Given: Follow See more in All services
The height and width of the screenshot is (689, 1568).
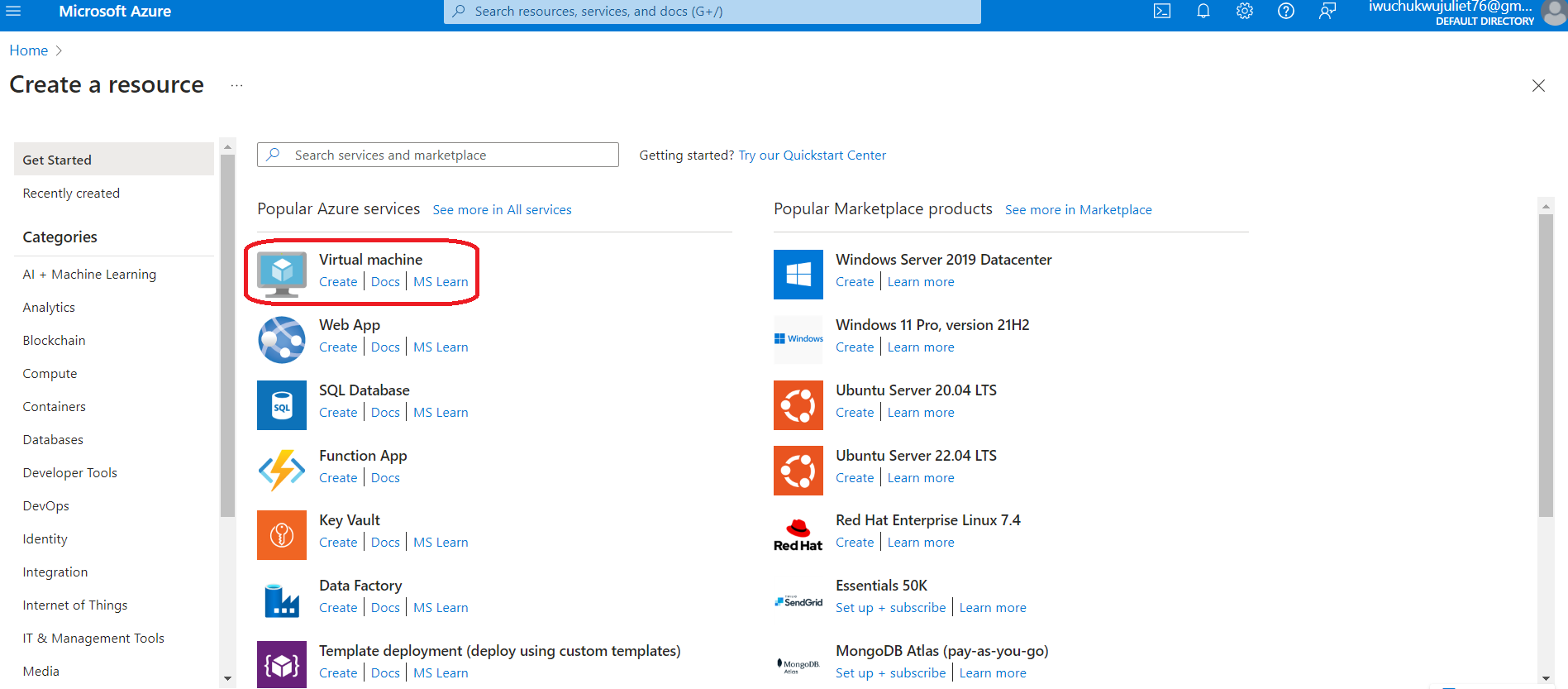Looking at the screenshot, I should point(502,210).
